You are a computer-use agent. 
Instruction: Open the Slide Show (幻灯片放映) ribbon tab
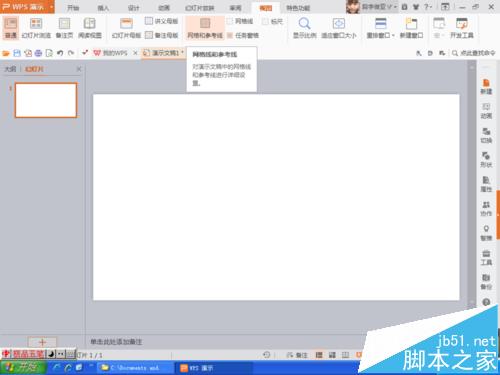click(199, 8)
